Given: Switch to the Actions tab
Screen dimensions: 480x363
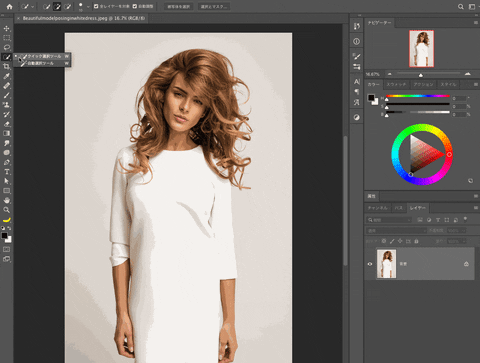Looking at the screenshot, I should [423, 84].
